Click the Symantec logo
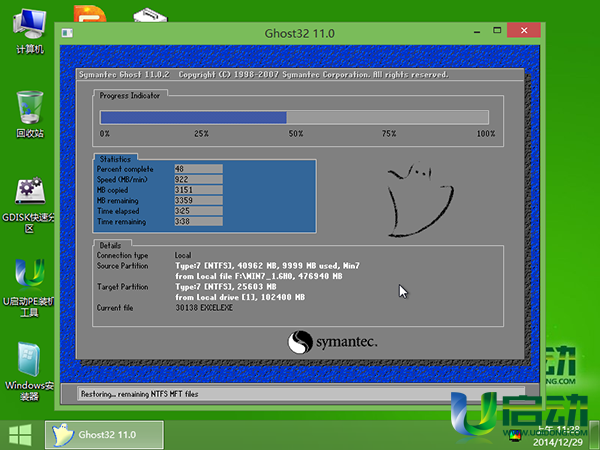The height and width of the screenshot is (450, 600). (x=332, y=342)
